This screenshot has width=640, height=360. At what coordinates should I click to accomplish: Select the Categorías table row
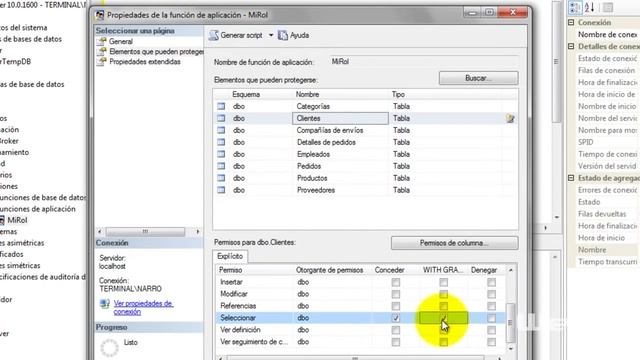pos(365,106)
